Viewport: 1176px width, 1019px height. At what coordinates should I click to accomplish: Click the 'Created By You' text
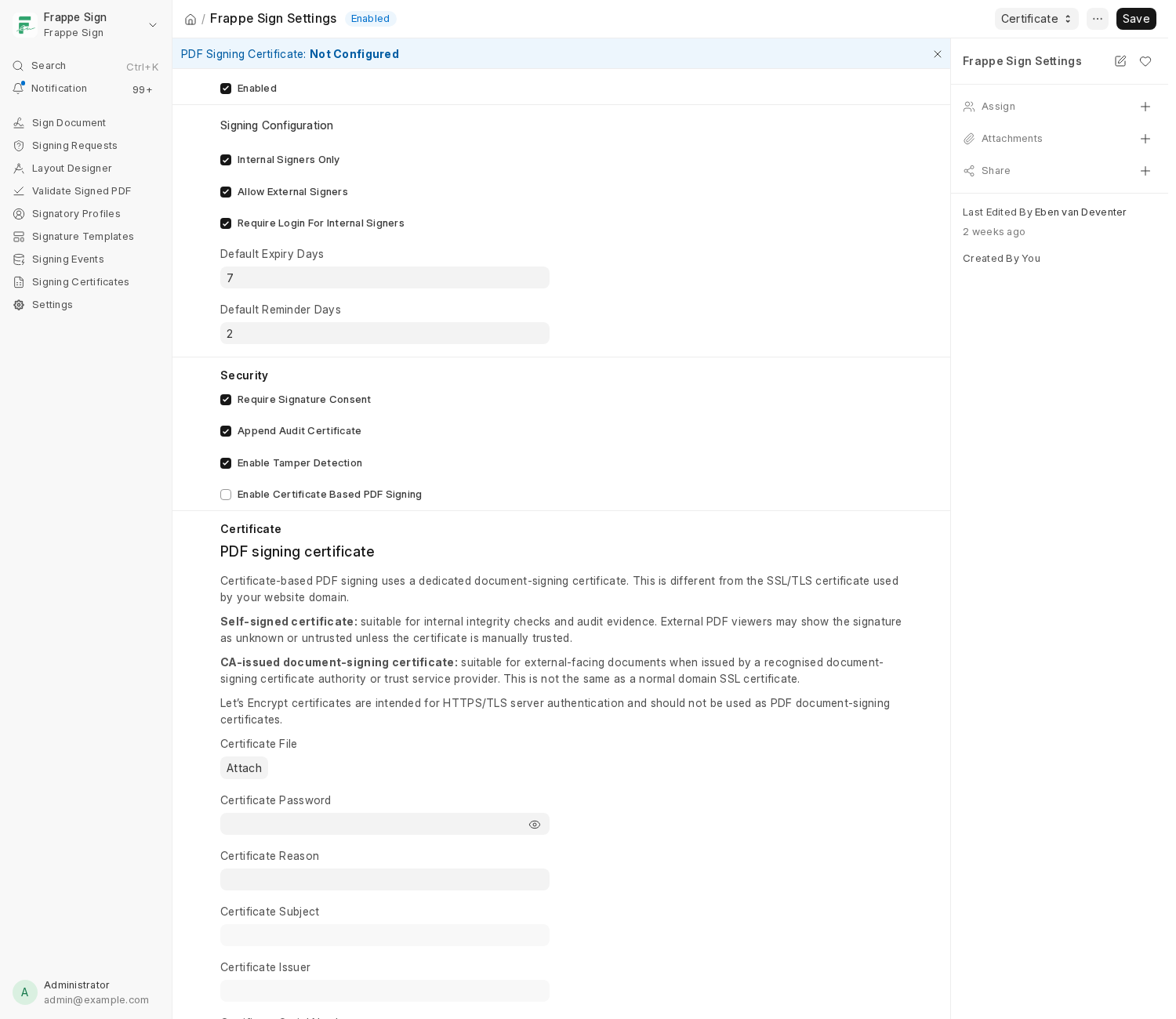click(x=1001, y=259)
